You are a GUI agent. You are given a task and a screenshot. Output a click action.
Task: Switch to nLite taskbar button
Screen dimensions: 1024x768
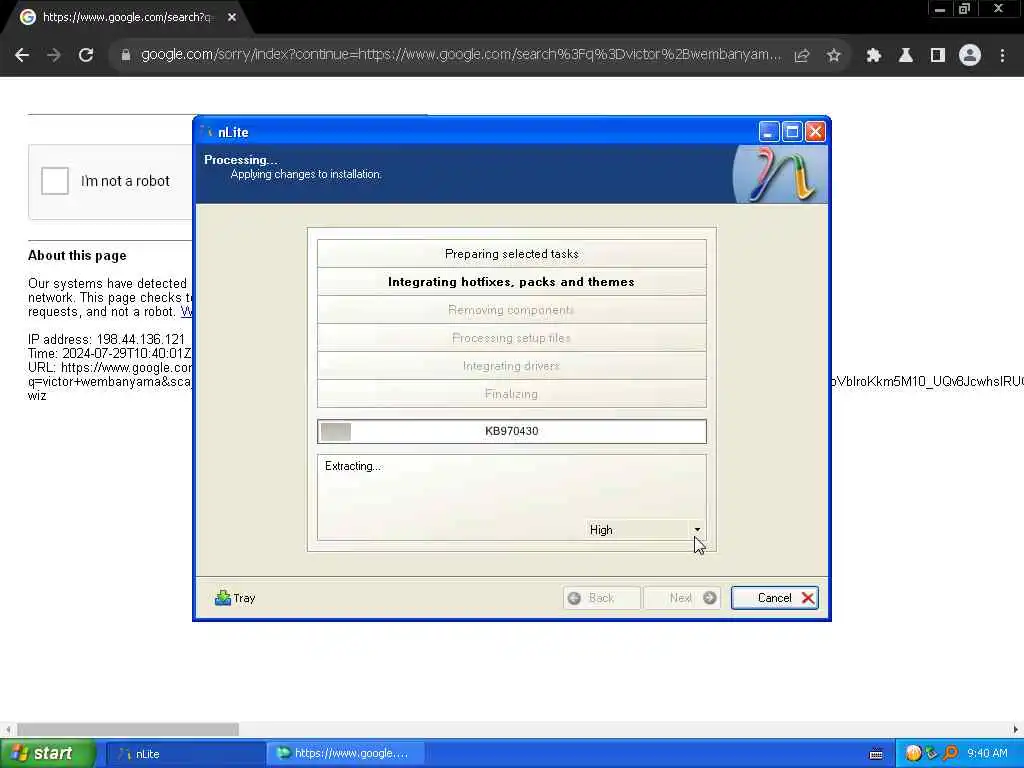(185, 754)
